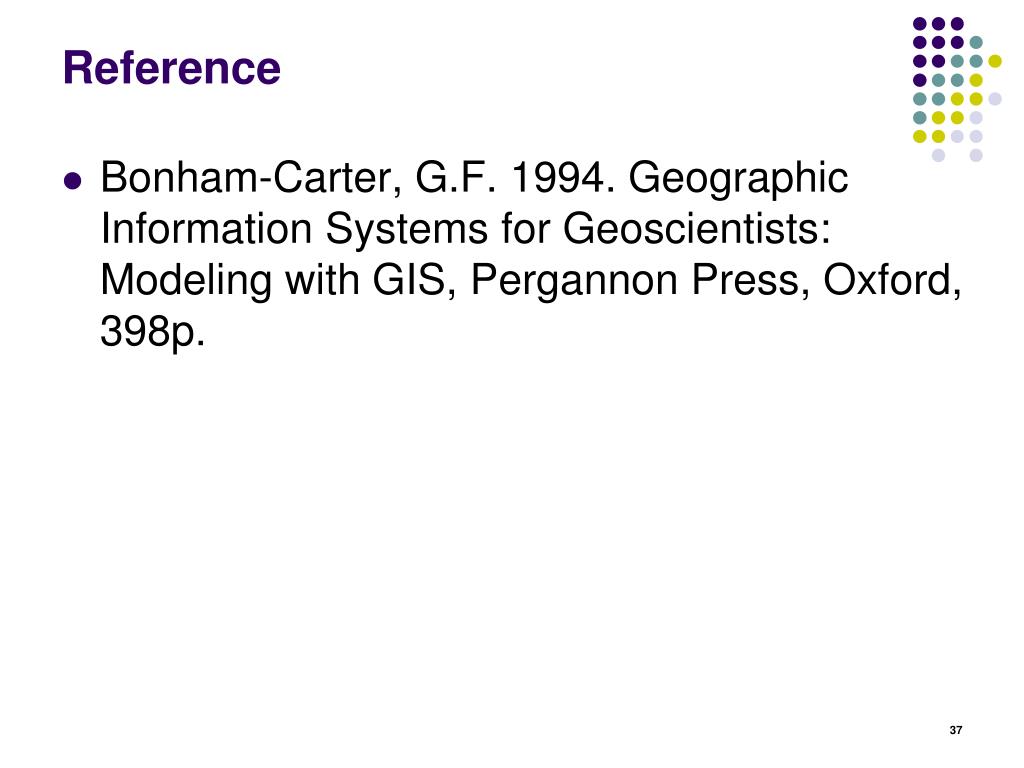The width and height of the screenshot is (1024, 768).
Task: Click the "Reference" slide title
Action: click(x=172, y=68)
